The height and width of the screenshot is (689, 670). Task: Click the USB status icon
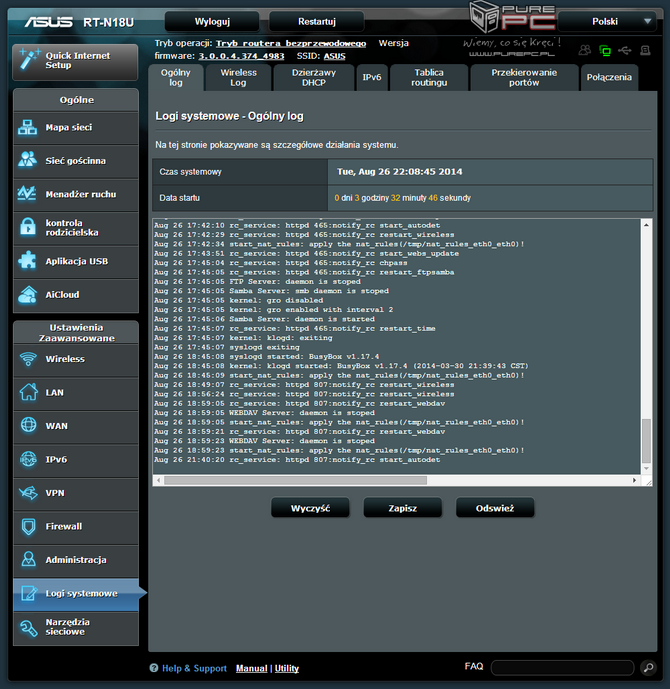pyautogui.click(x=624, y=51)
